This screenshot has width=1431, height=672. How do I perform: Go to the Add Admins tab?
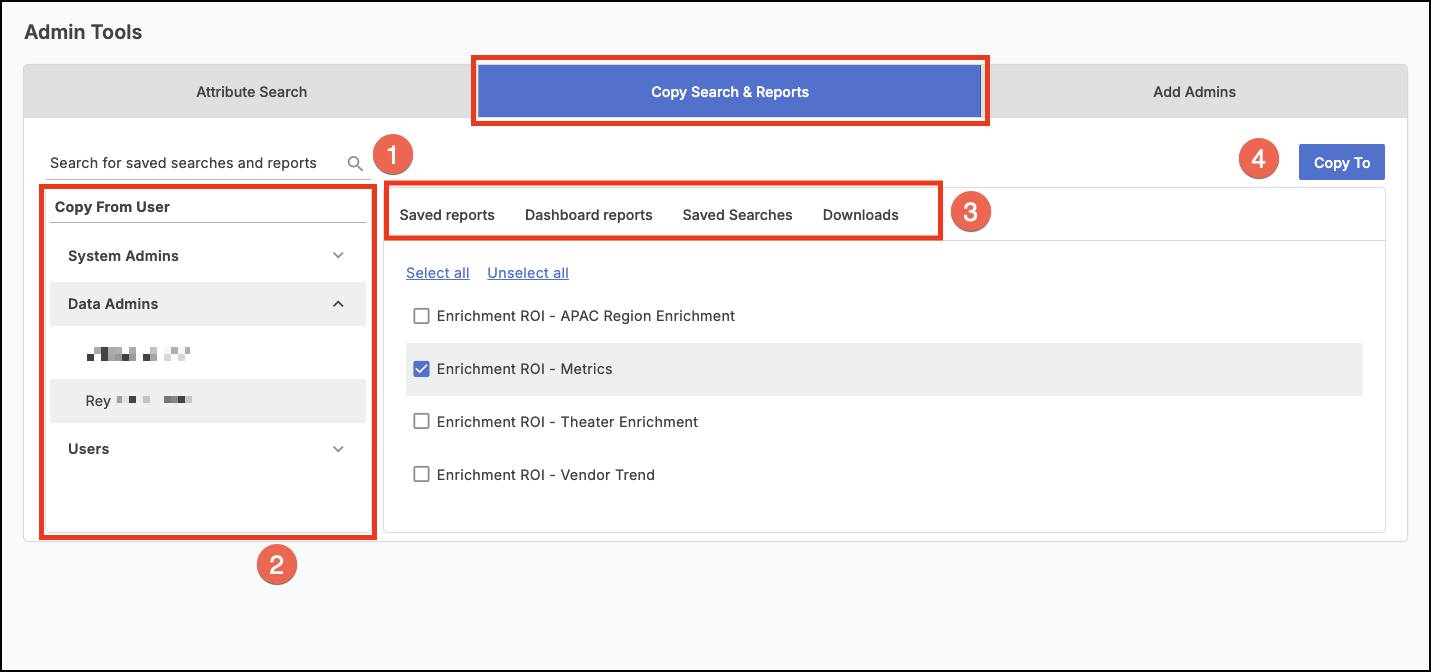coord(1194,92)
